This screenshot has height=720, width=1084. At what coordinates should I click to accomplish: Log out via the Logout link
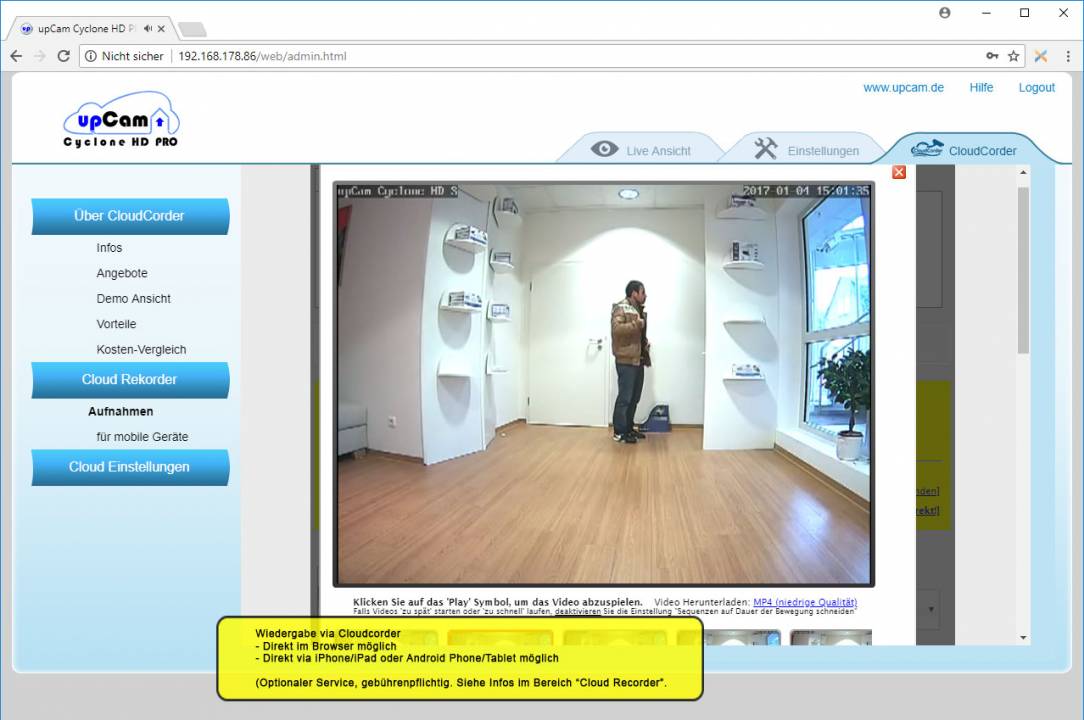tap(1036, 88)
